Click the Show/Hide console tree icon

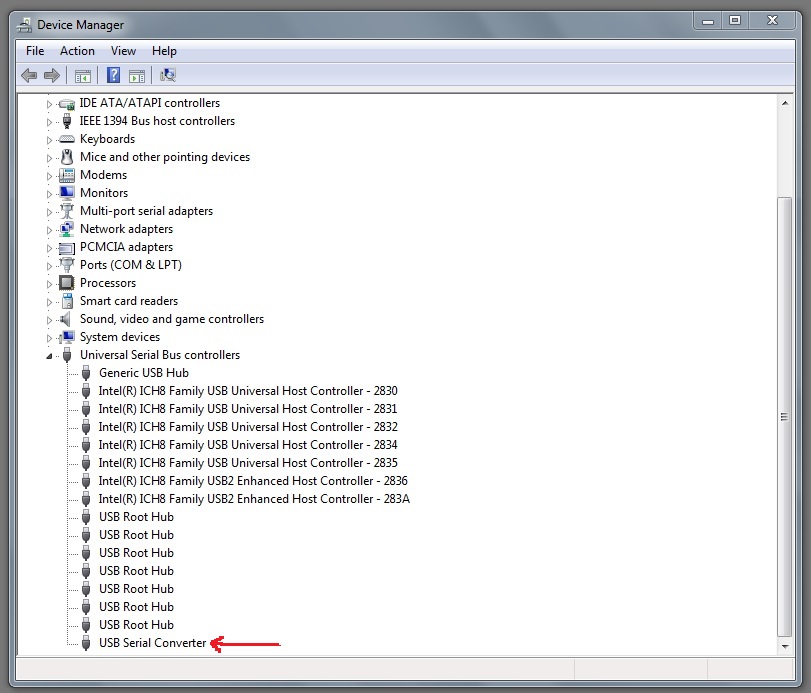83,77
